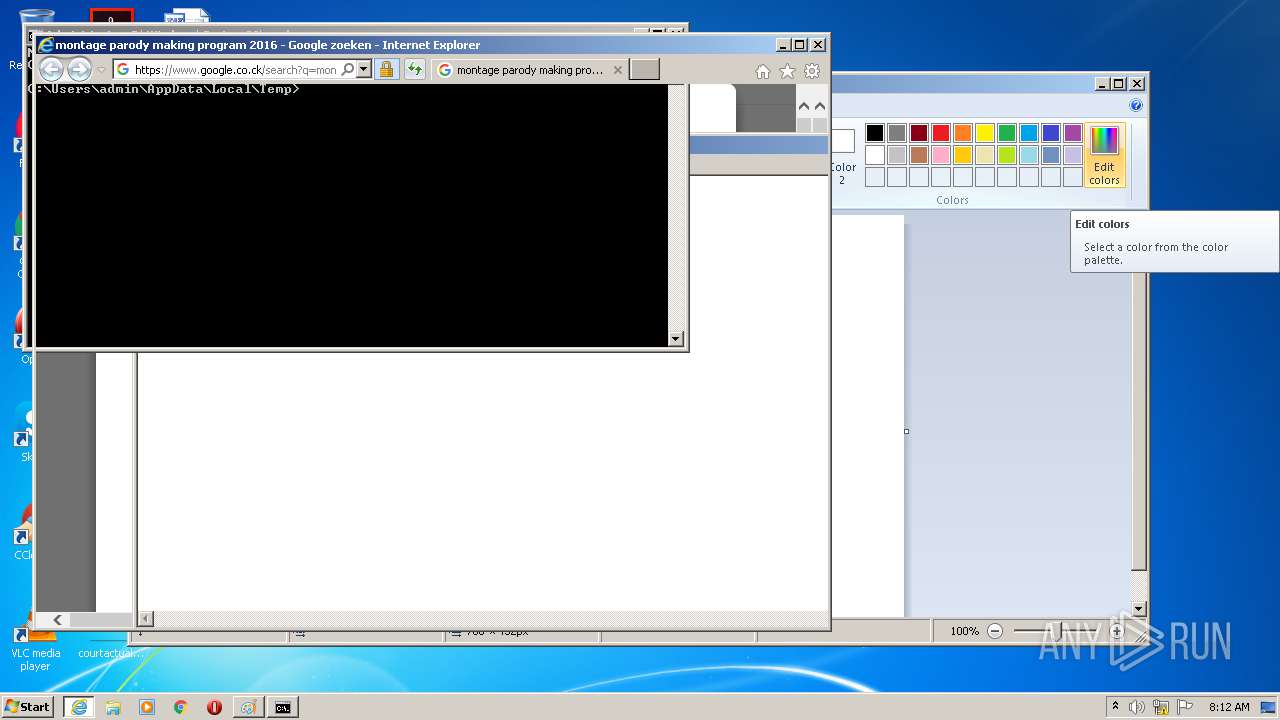Open IE Favorites star
Screen dimensions: 1280x720
(x=787, y=71)
